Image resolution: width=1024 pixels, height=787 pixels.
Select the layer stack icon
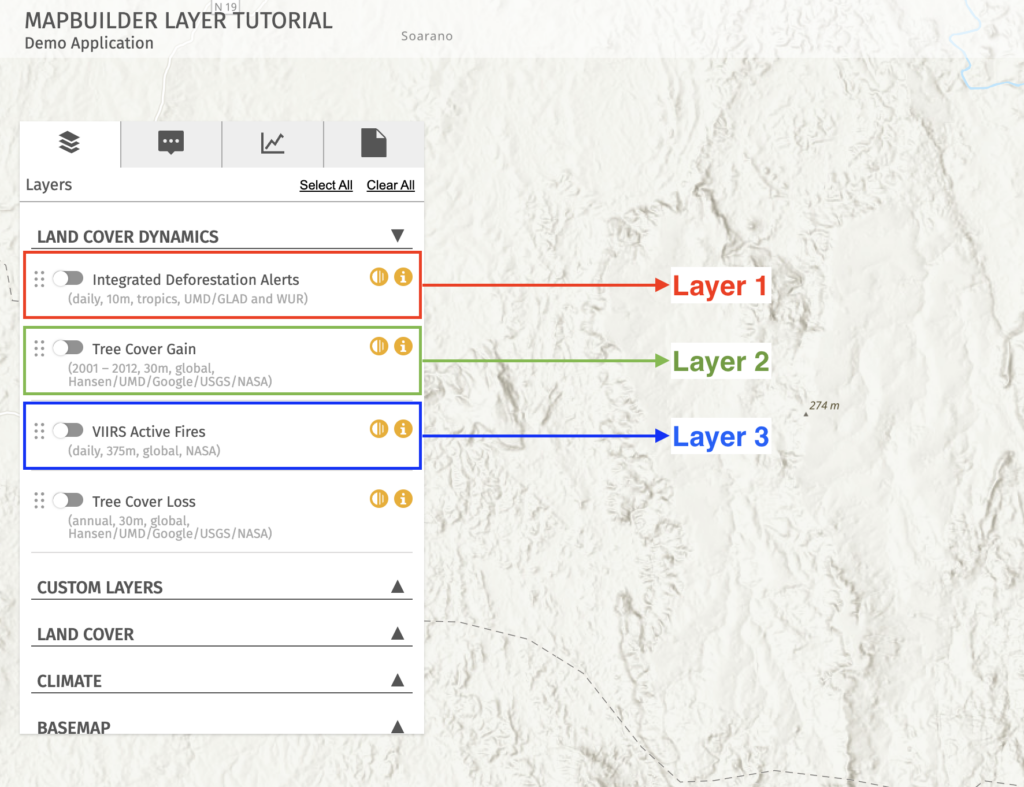[70, 142]
